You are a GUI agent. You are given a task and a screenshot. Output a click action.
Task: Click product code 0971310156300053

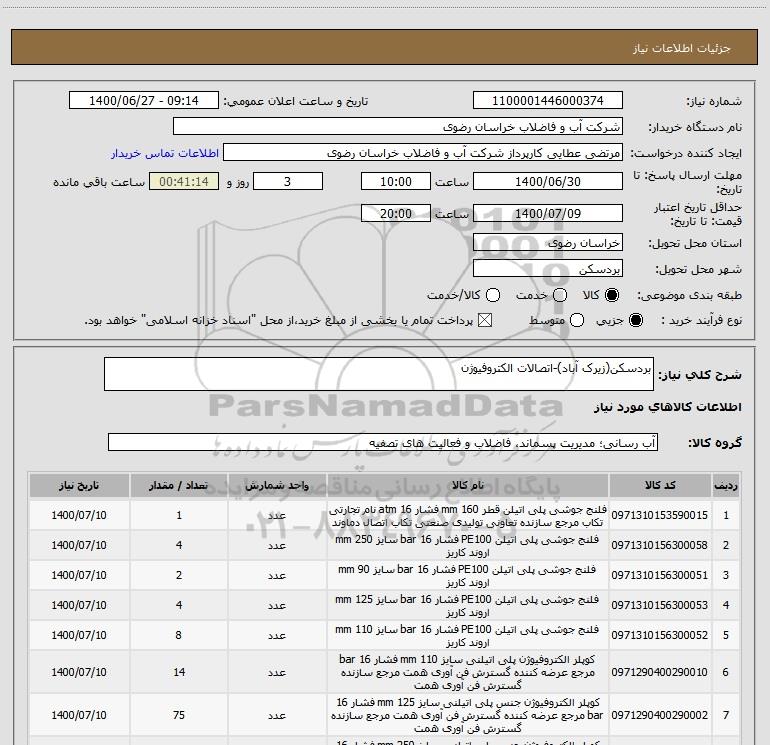(x=660, y=605)
